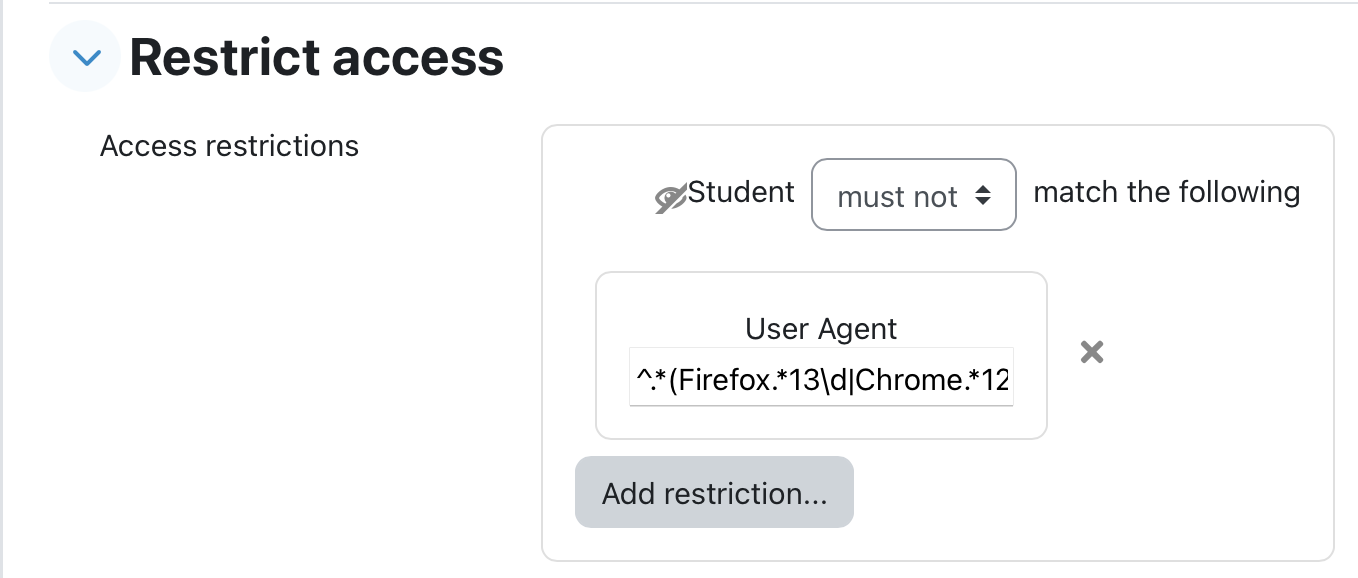Collapse the Restrict access section chevron
The image size is (1358, 578).
[86, 58]
